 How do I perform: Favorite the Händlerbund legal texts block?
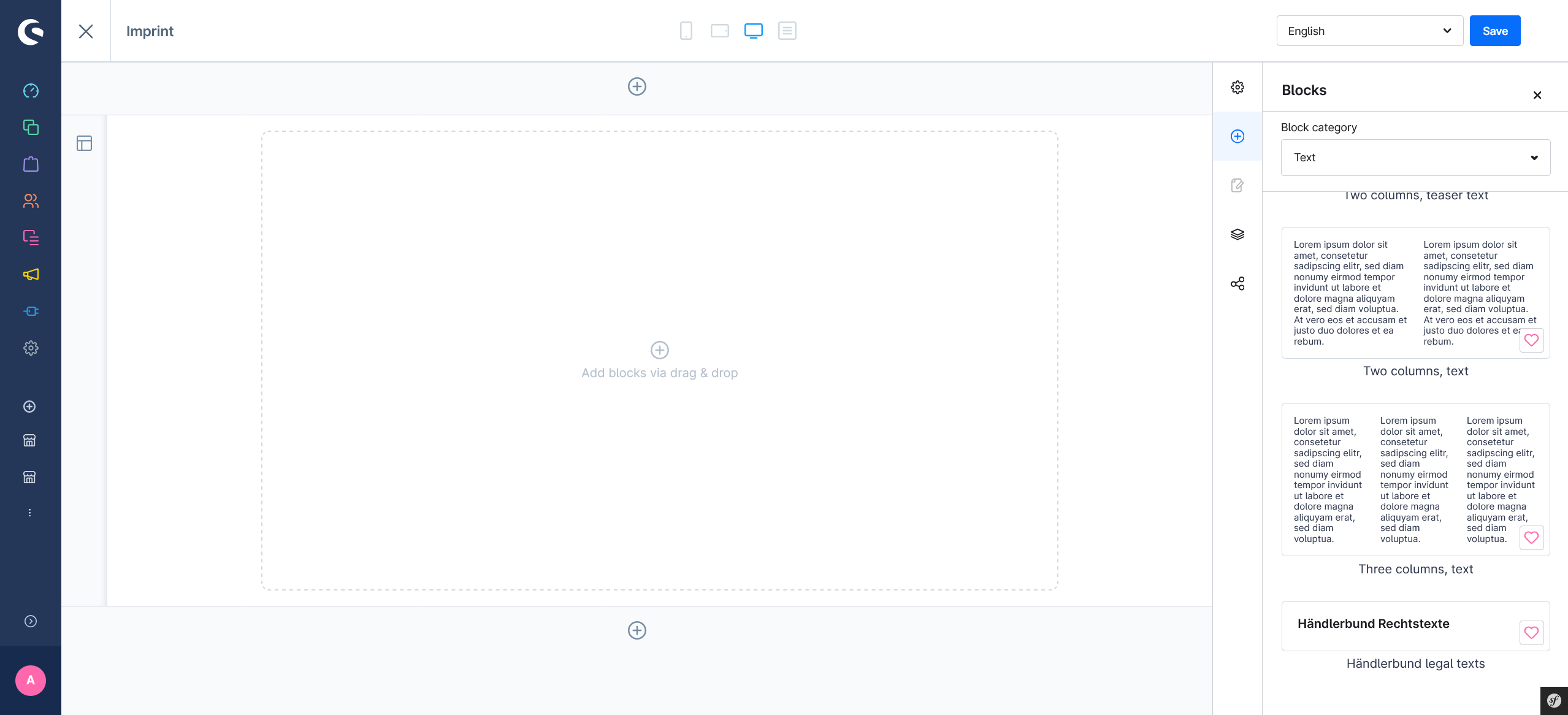coord(1531,633)
